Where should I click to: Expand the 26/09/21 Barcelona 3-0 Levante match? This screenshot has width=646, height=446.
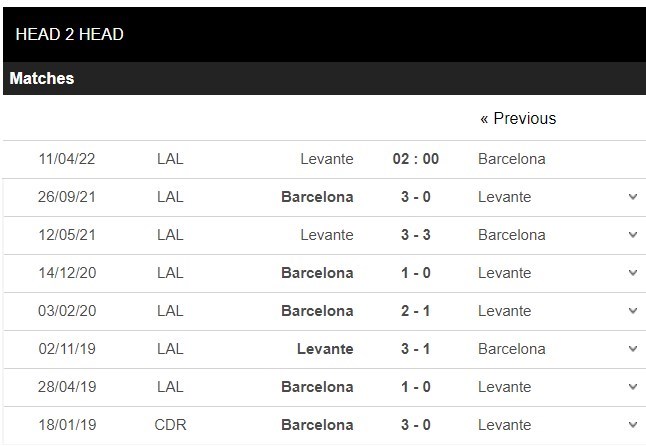633,197
